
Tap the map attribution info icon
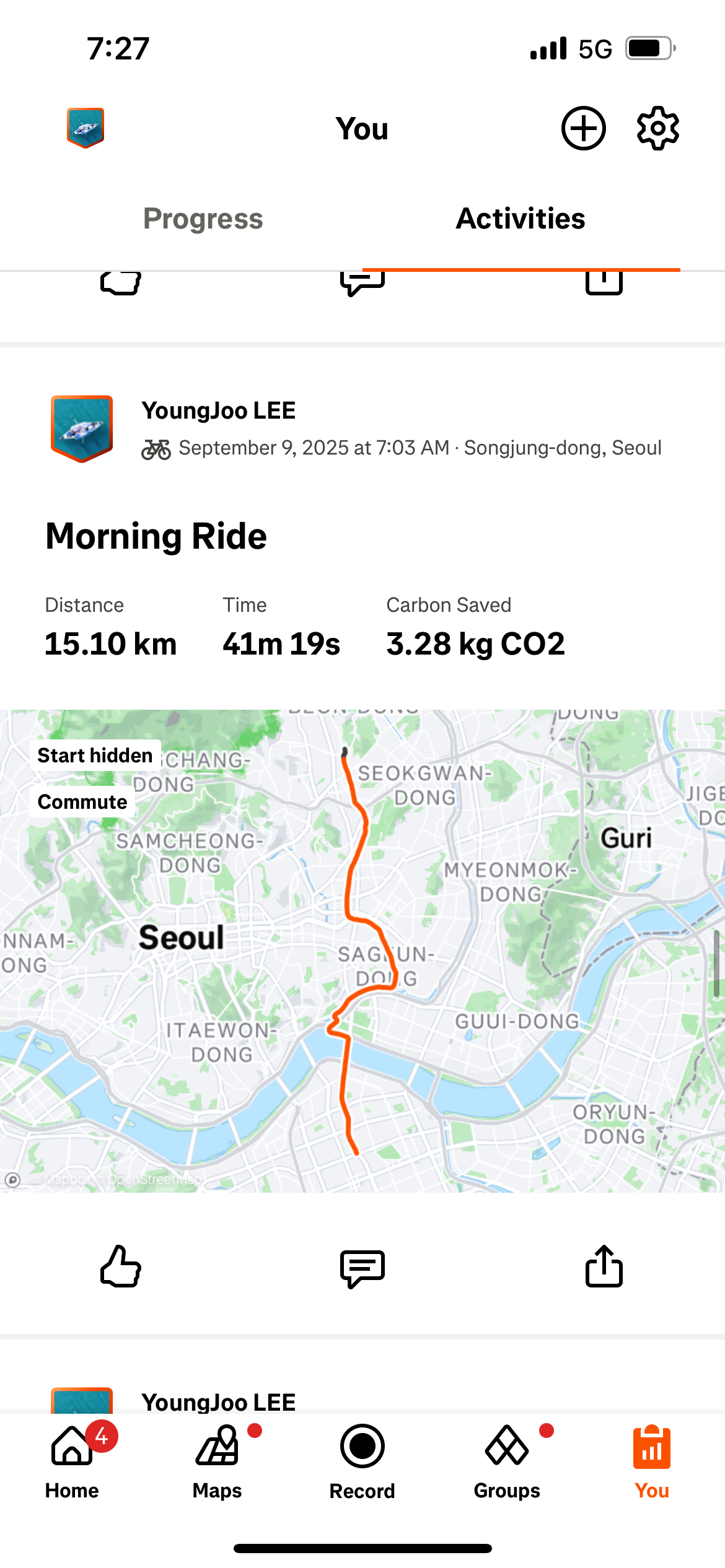[12, 1180]
